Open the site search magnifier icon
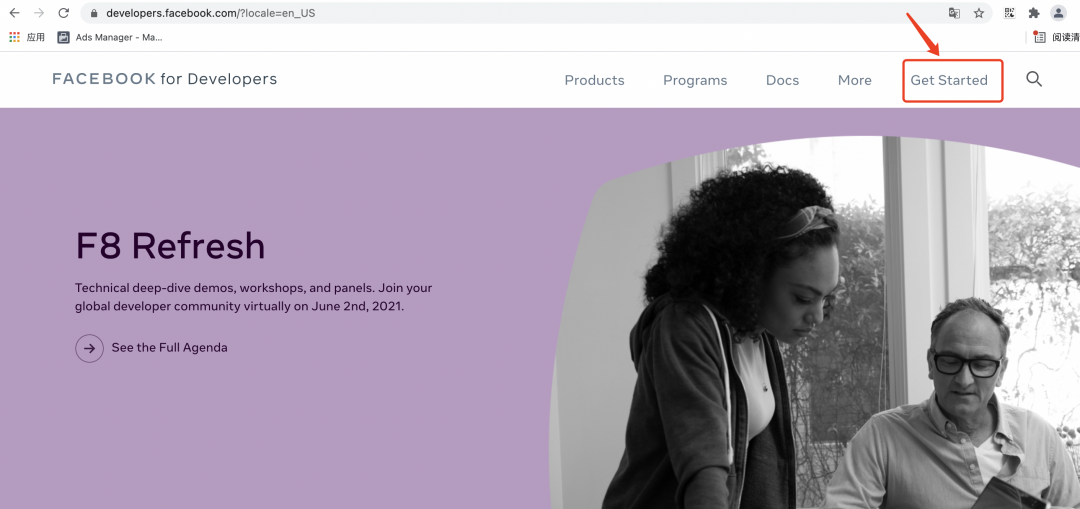Viewport: 1080px width, 509px height. (1034, 79)
